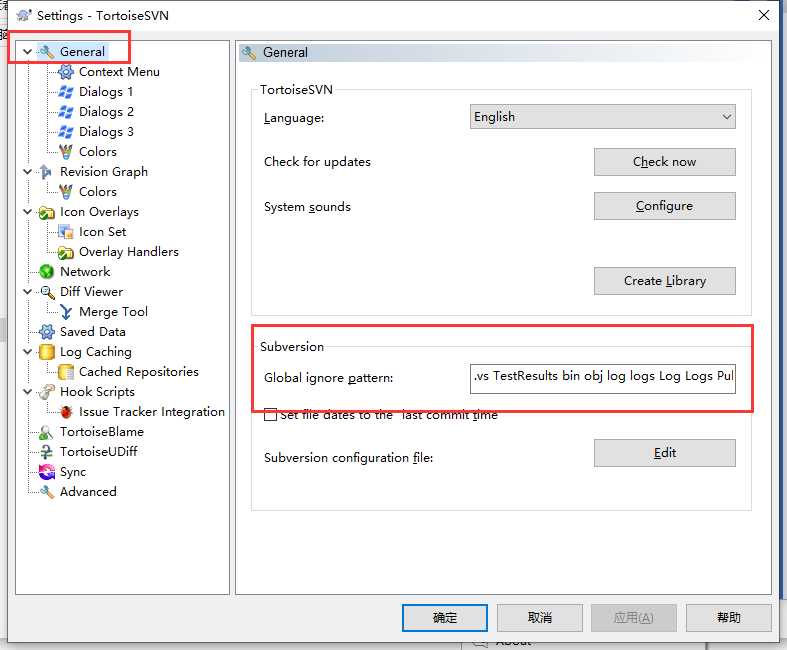Image resolution: width=787 pixels, height=650 pixels.
Task: Click the Issue Tracker bug icon
Action: pyautogui.click(x=66, y=412)
